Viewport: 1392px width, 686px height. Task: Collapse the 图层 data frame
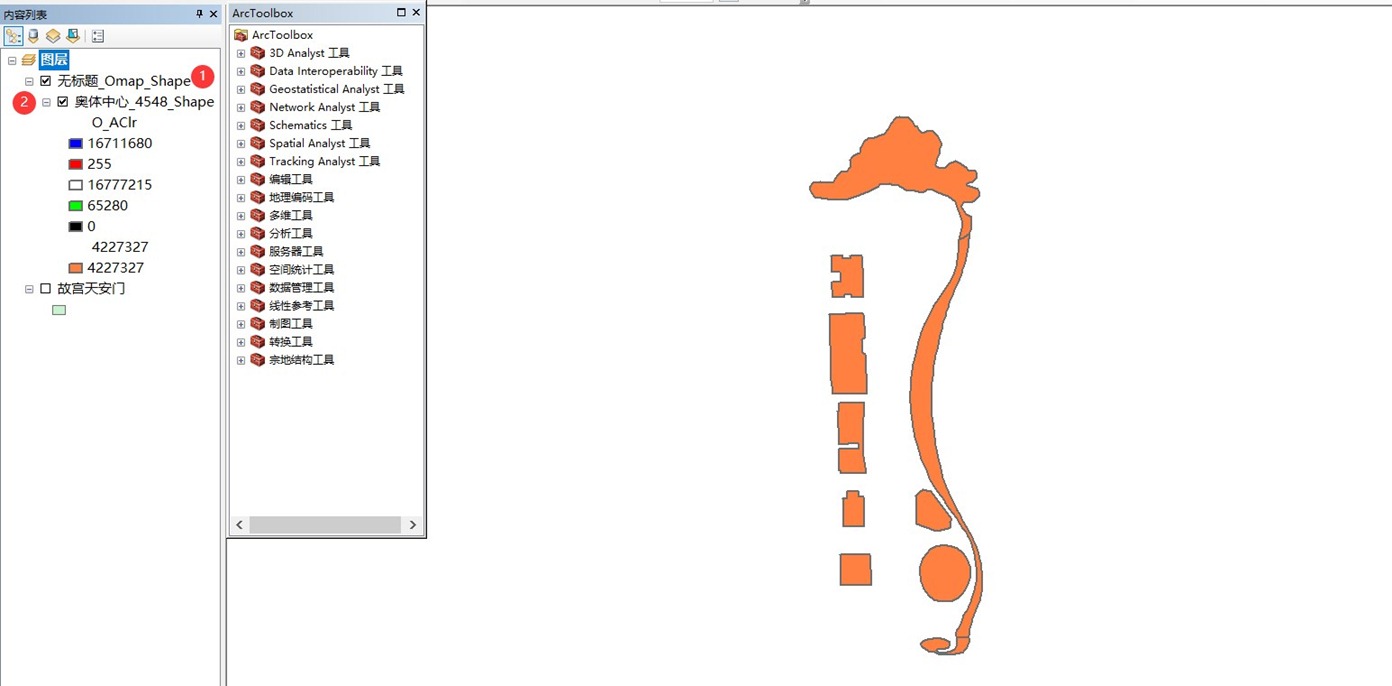pos(12,60)
